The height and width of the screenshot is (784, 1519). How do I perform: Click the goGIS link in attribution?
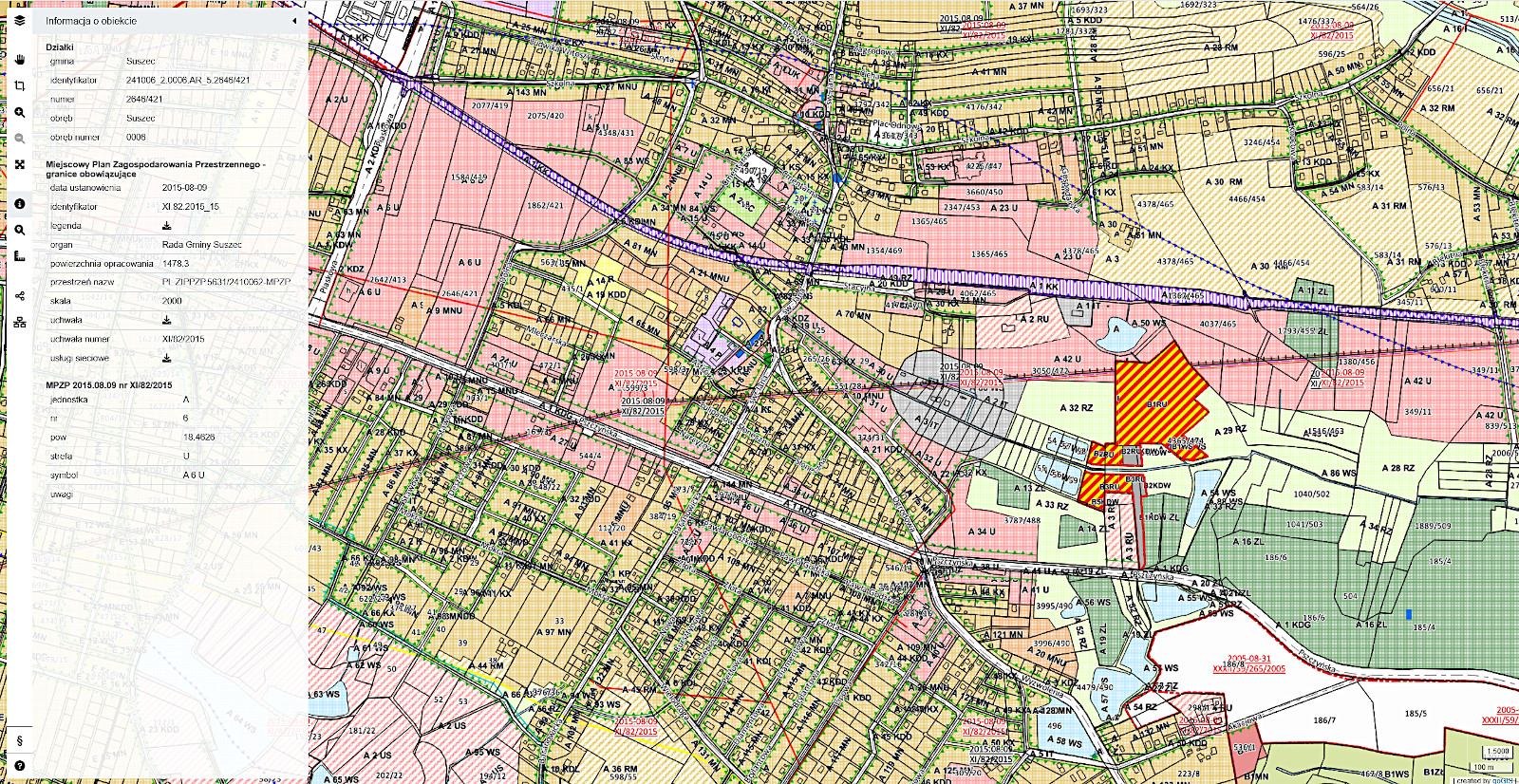1503,780
